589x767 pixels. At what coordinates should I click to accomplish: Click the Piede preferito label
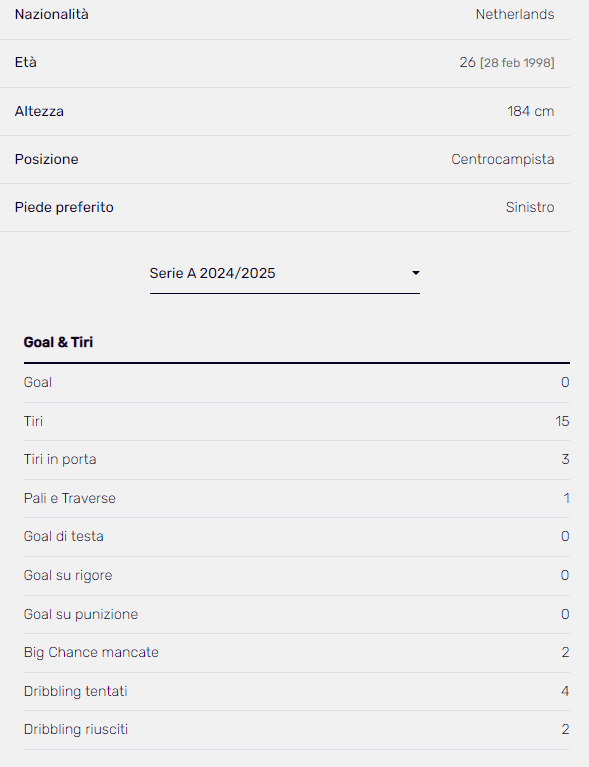click(x=64, y=207)
